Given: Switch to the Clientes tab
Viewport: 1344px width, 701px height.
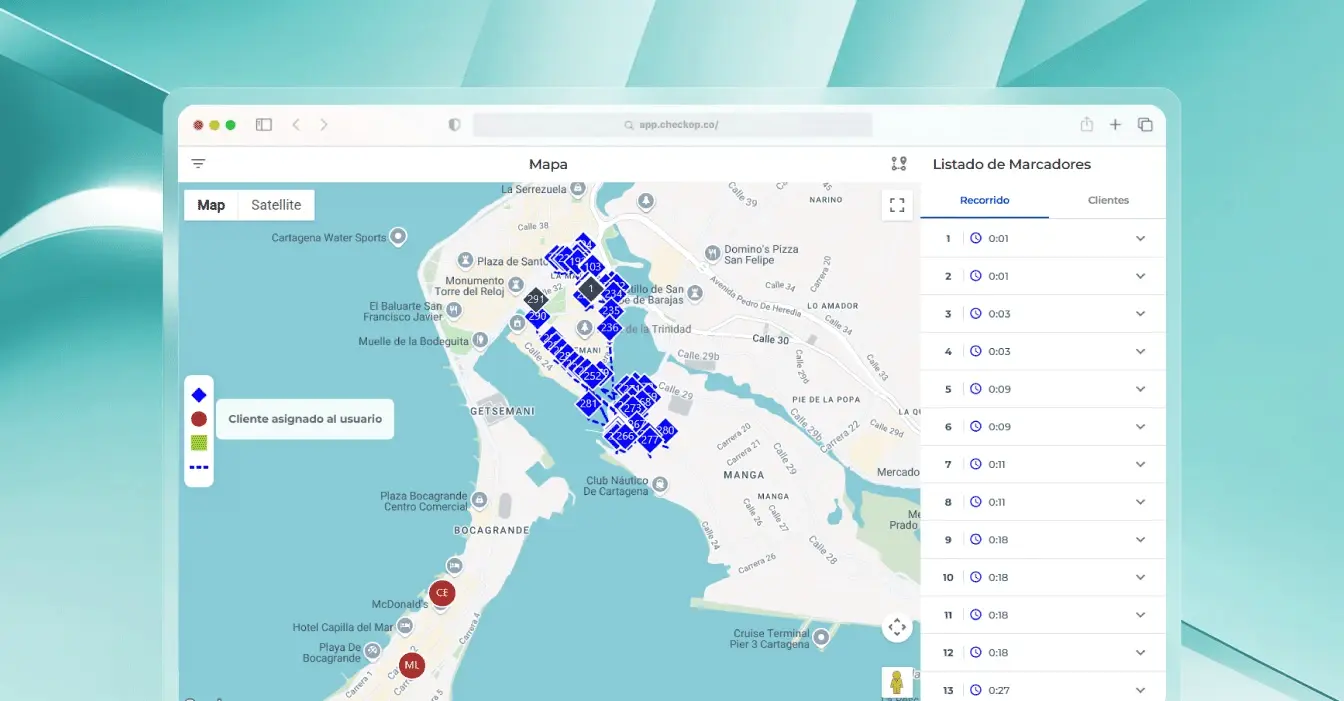Looking at the screenshot, I should [1108, 200].
